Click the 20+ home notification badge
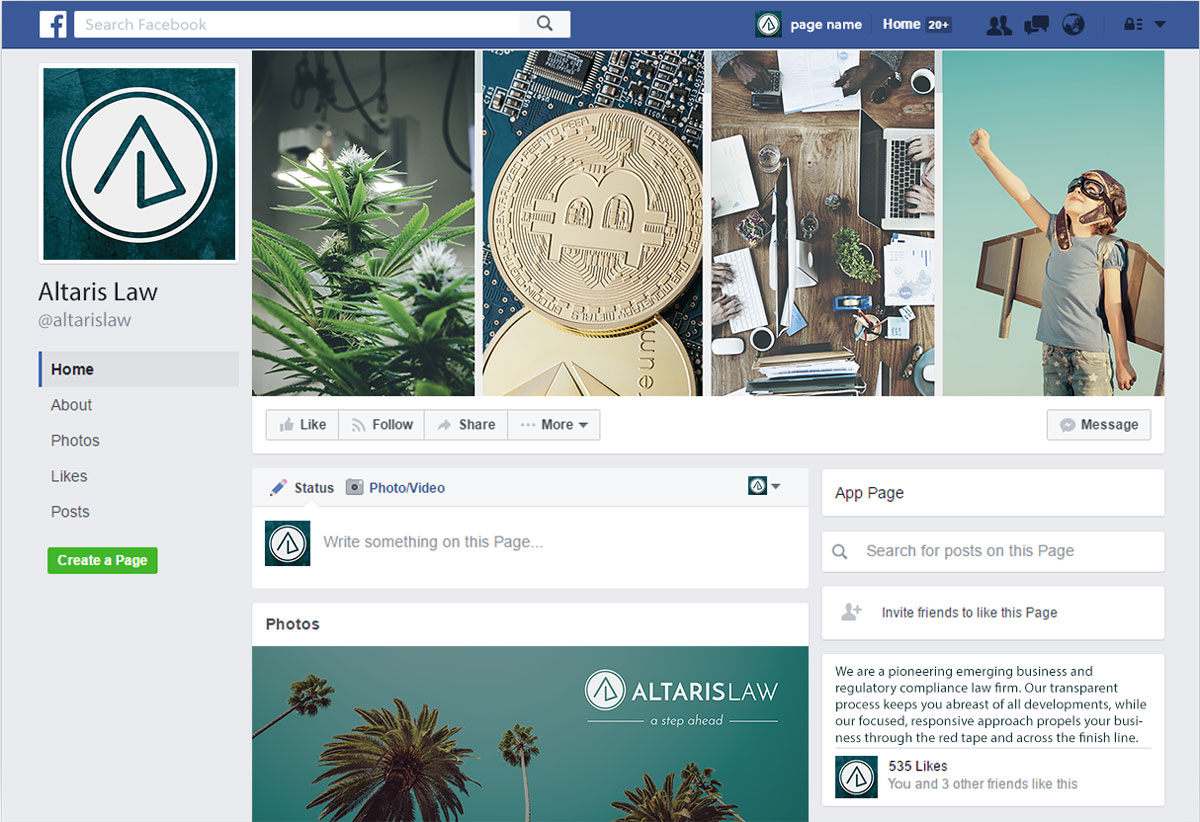1200x822 pixels. (938, 25)
